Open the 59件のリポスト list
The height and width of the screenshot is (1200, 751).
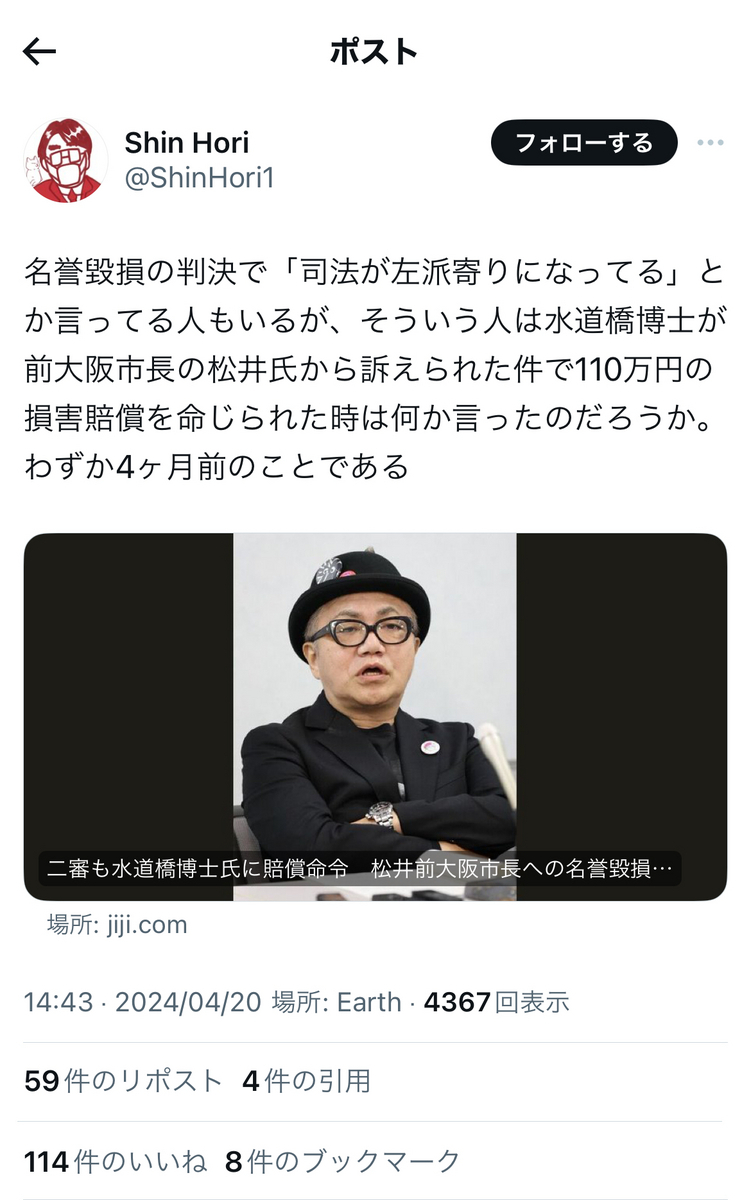pyautogui.click(x=123, y=1081)
